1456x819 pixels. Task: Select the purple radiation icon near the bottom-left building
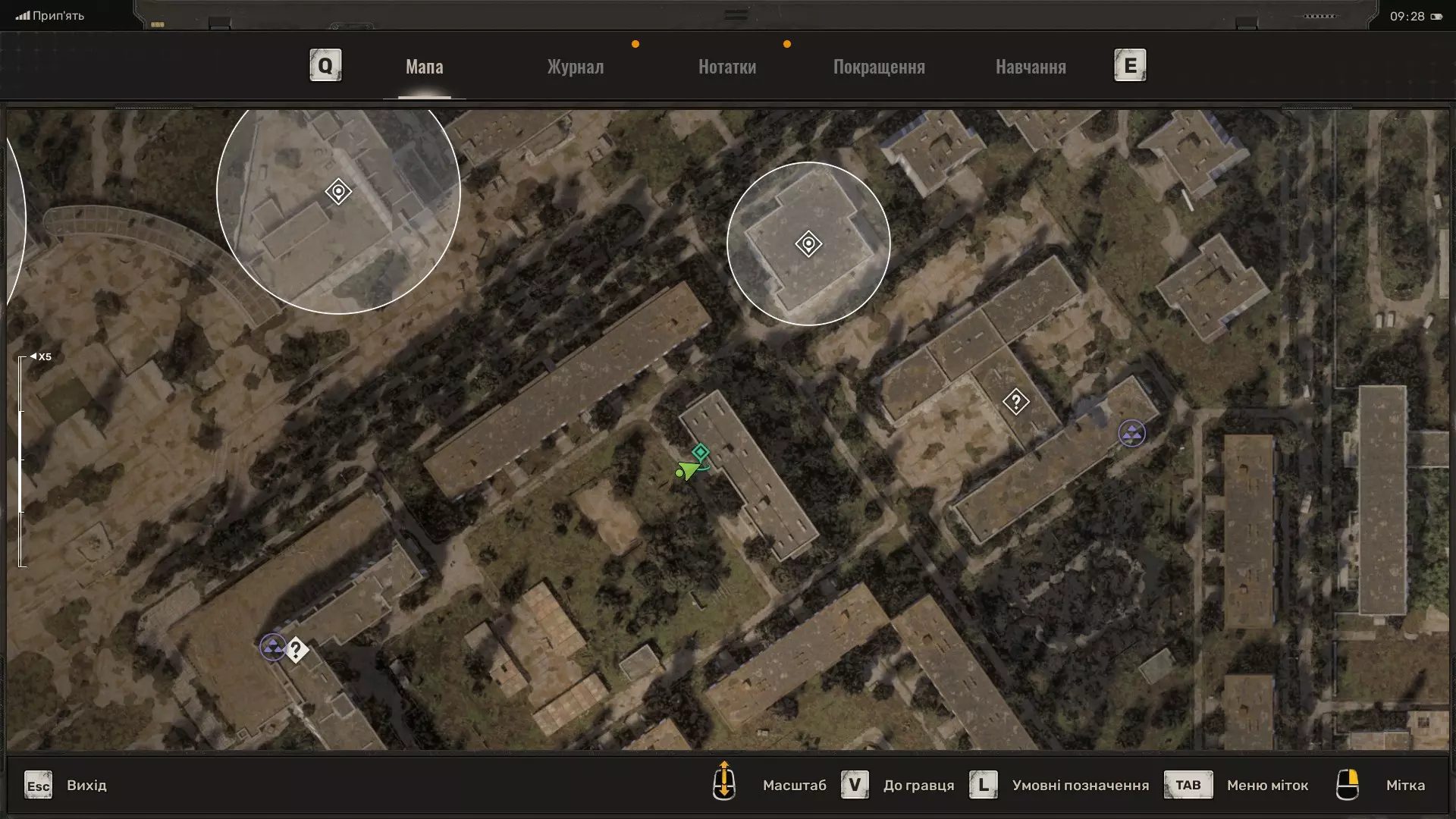273,647
